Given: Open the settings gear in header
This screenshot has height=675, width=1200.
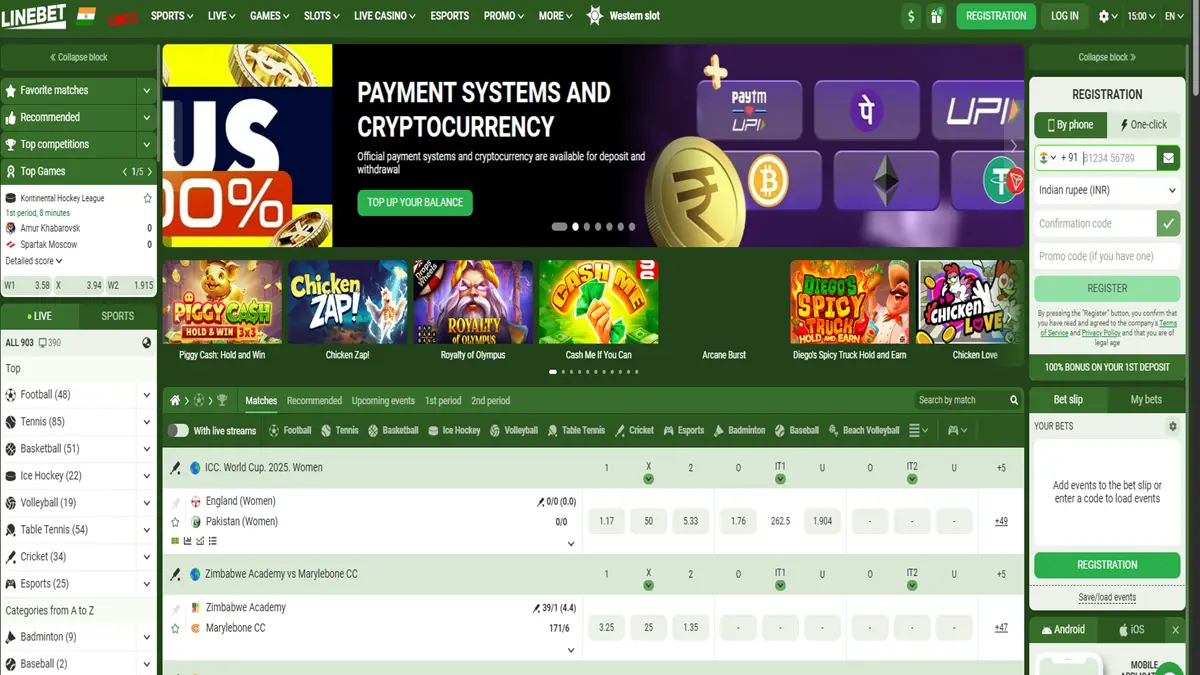Looking at the screenshot, I should (x=1104, y=16).
